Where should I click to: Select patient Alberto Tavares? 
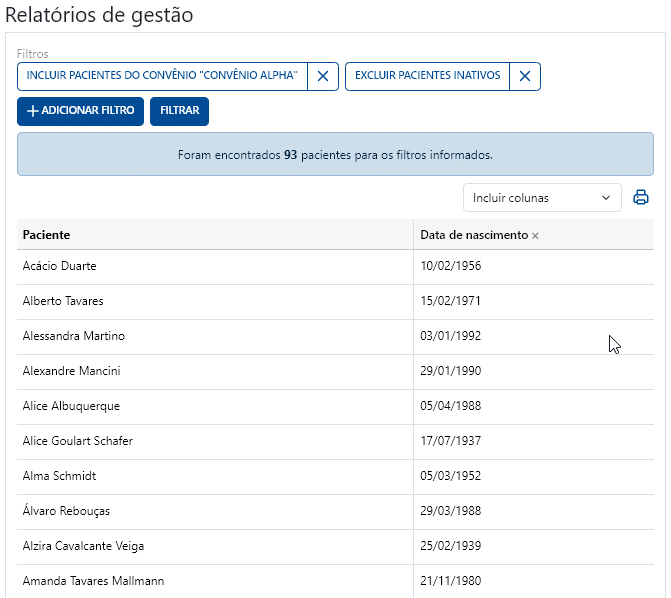(63, 301)
